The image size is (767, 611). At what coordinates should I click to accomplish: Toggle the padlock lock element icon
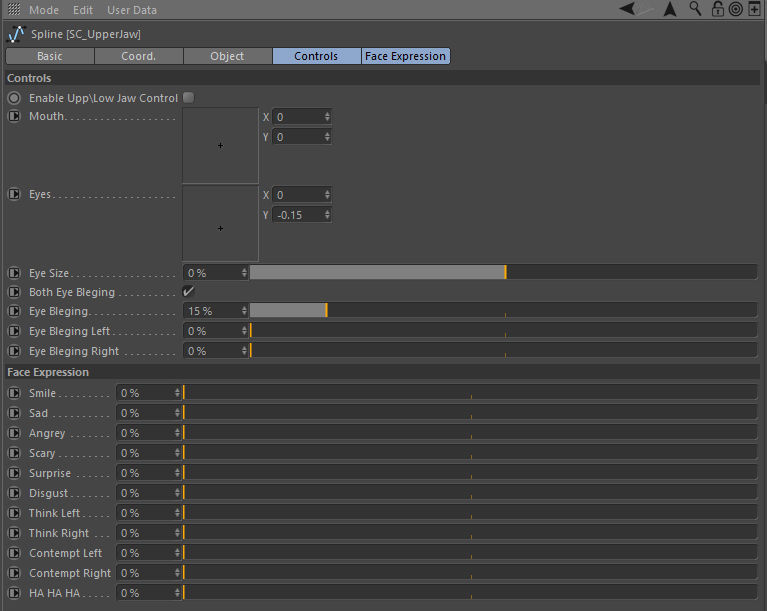(x=717, y=9)
